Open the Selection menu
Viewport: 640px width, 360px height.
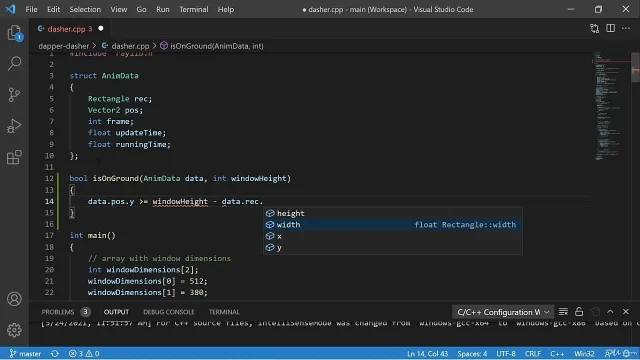85,9
